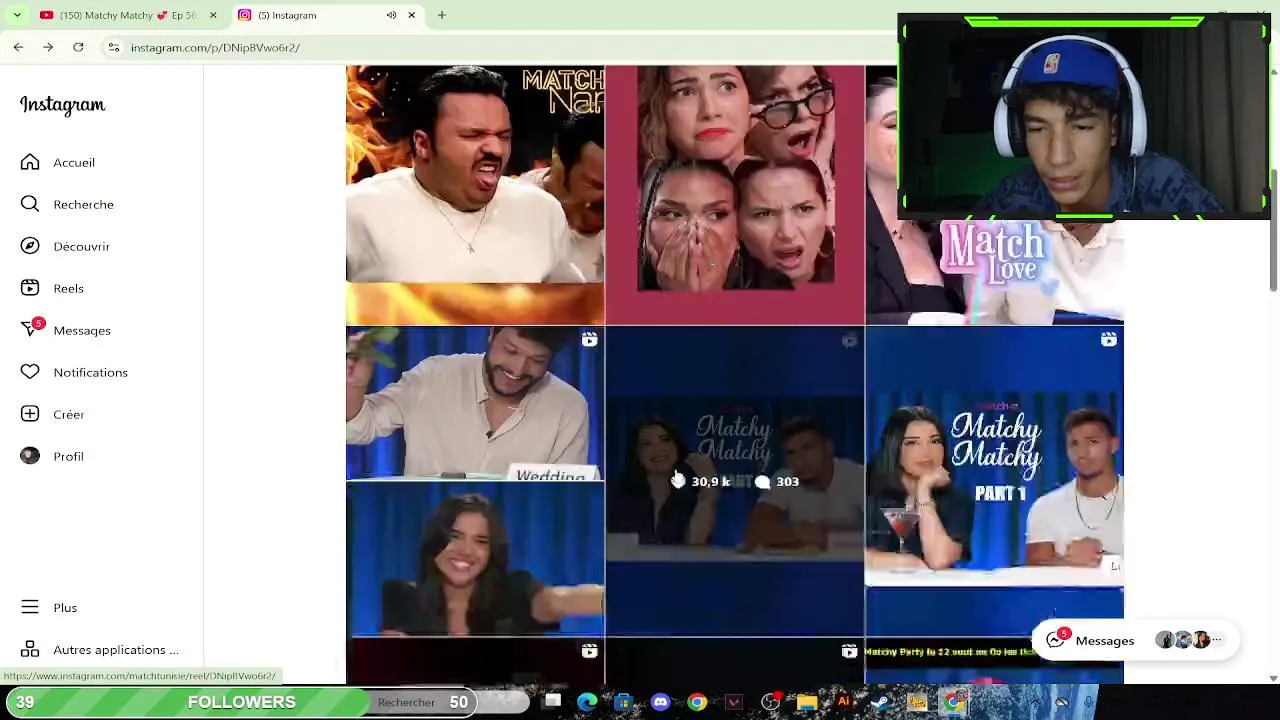This screenshot has height=720, width=1280.
Task: Close the Matchy Matchy YouTube tab
Action: (x=212, y=15)
